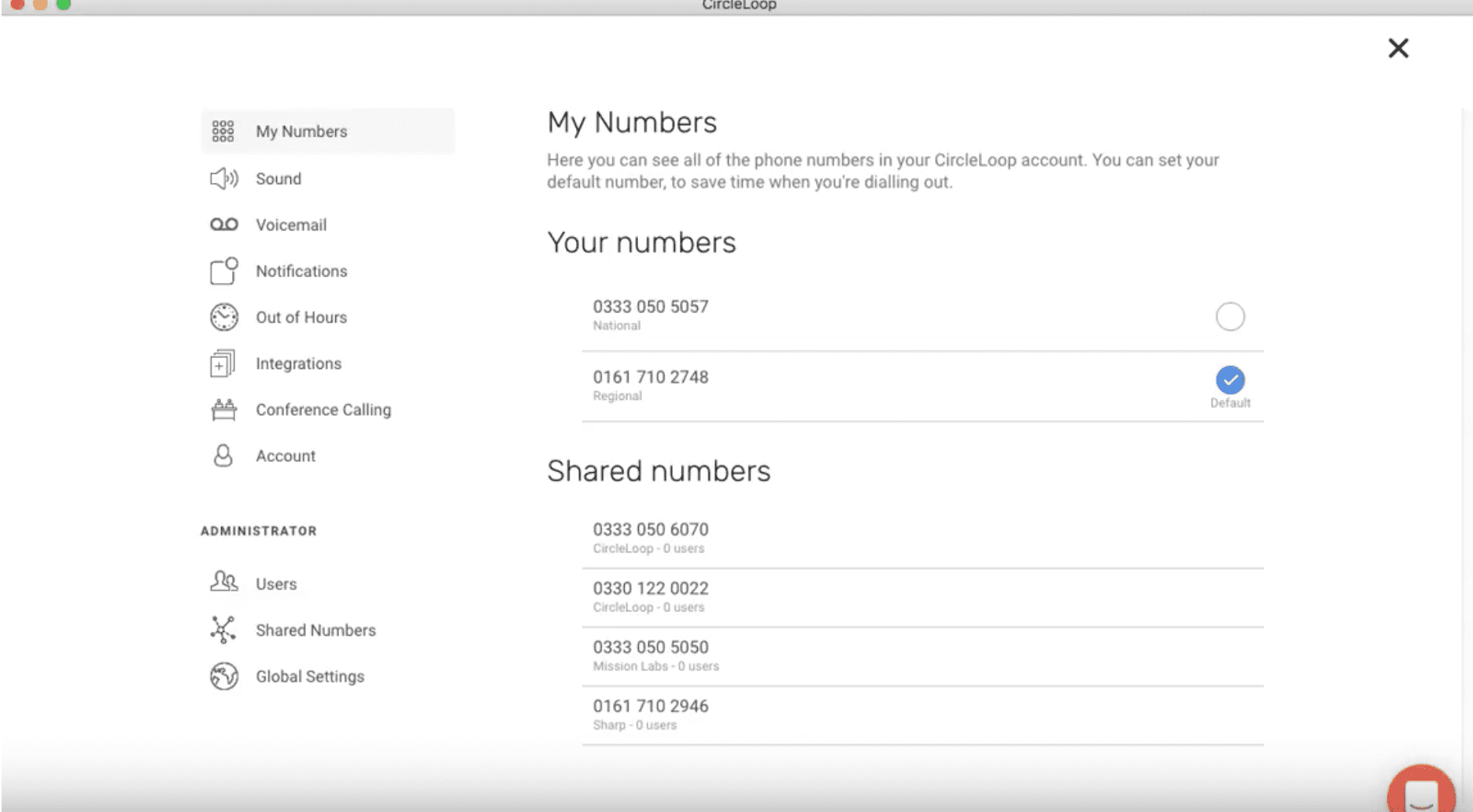This screenshot has width=1473, height=812.
Task: Select shared number 0333 050 6070
Action: pos(651,530)
